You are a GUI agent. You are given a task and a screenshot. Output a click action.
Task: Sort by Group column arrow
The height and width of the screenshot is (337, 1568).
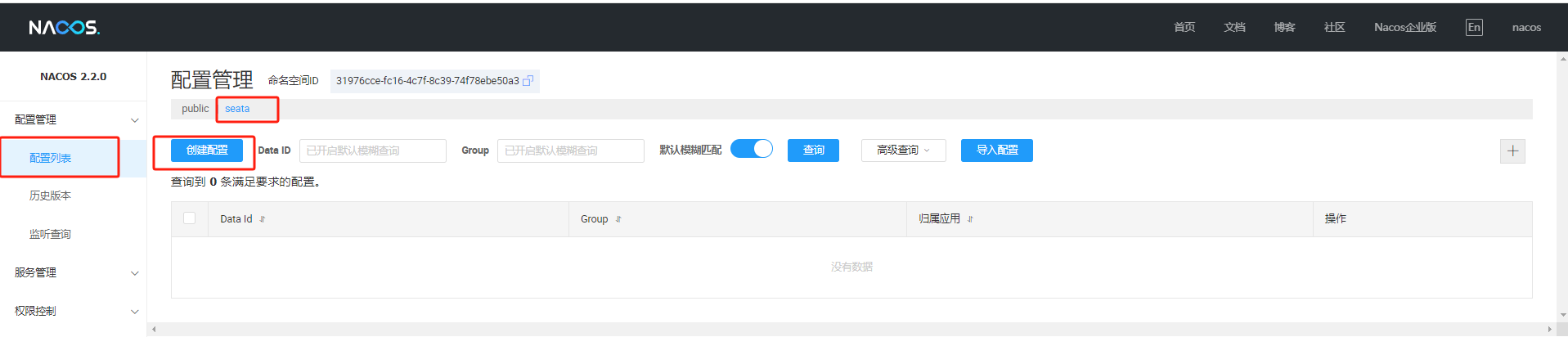[x=618, y=219]
